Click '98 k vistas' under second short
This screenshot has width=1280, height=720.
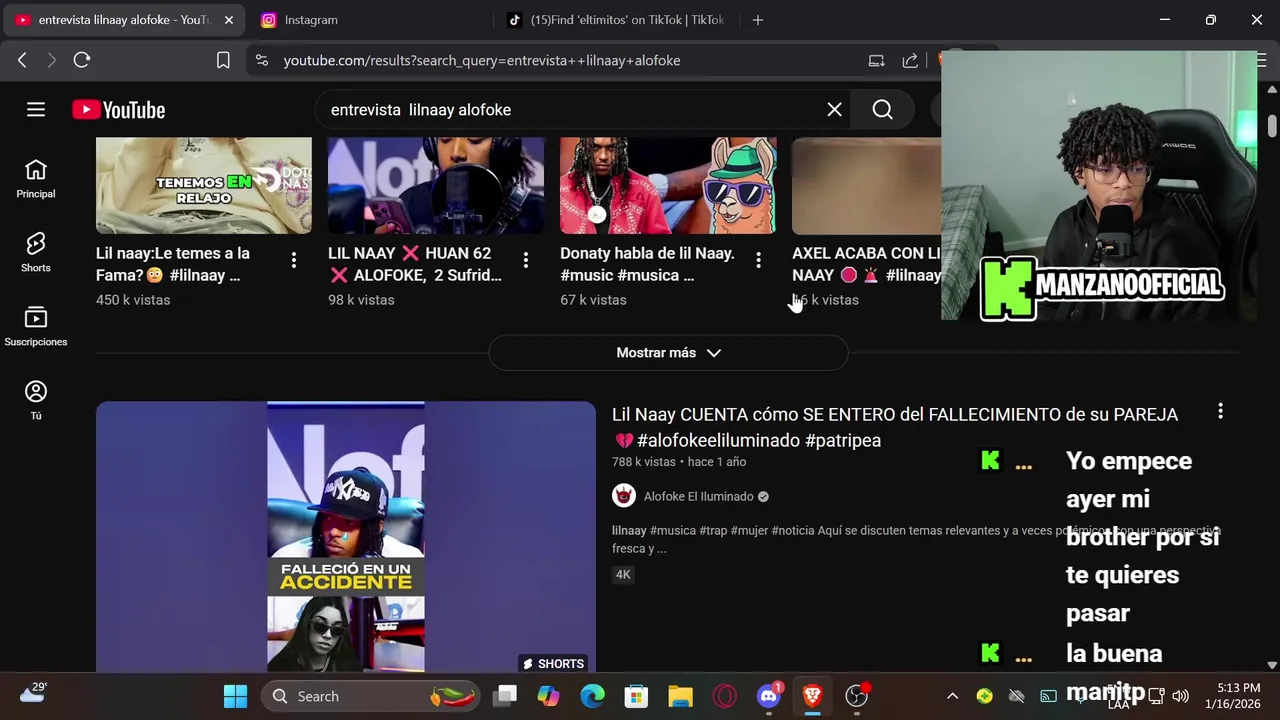click(x=361, y=300)
